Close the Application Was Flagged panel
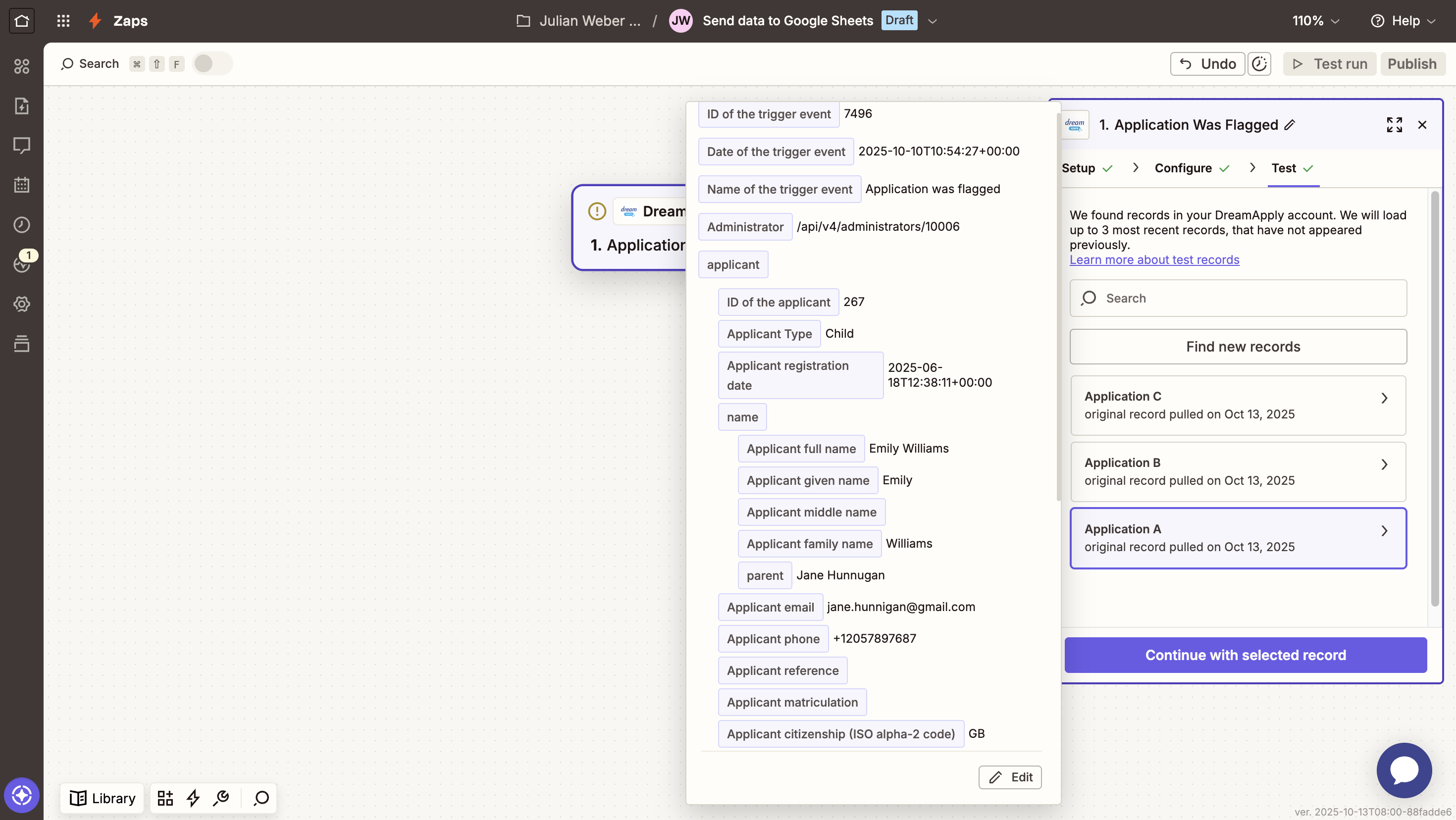This screenshot has width=1456, height=820. [1423, 125]
